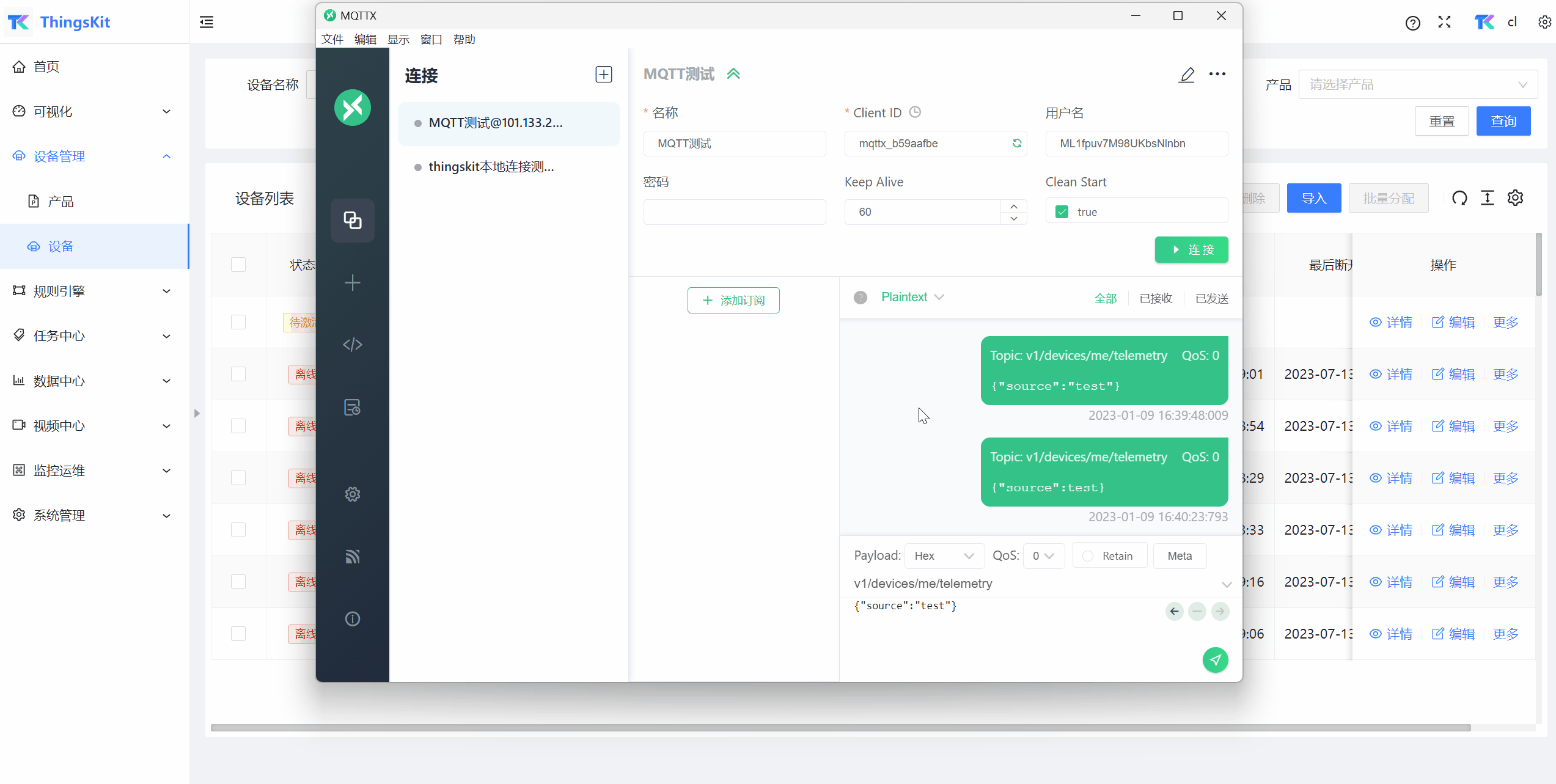Enable Retain for the outgoing message
The height and width of the screenshot is (784, 1556).
click(x=1087, y=555)
